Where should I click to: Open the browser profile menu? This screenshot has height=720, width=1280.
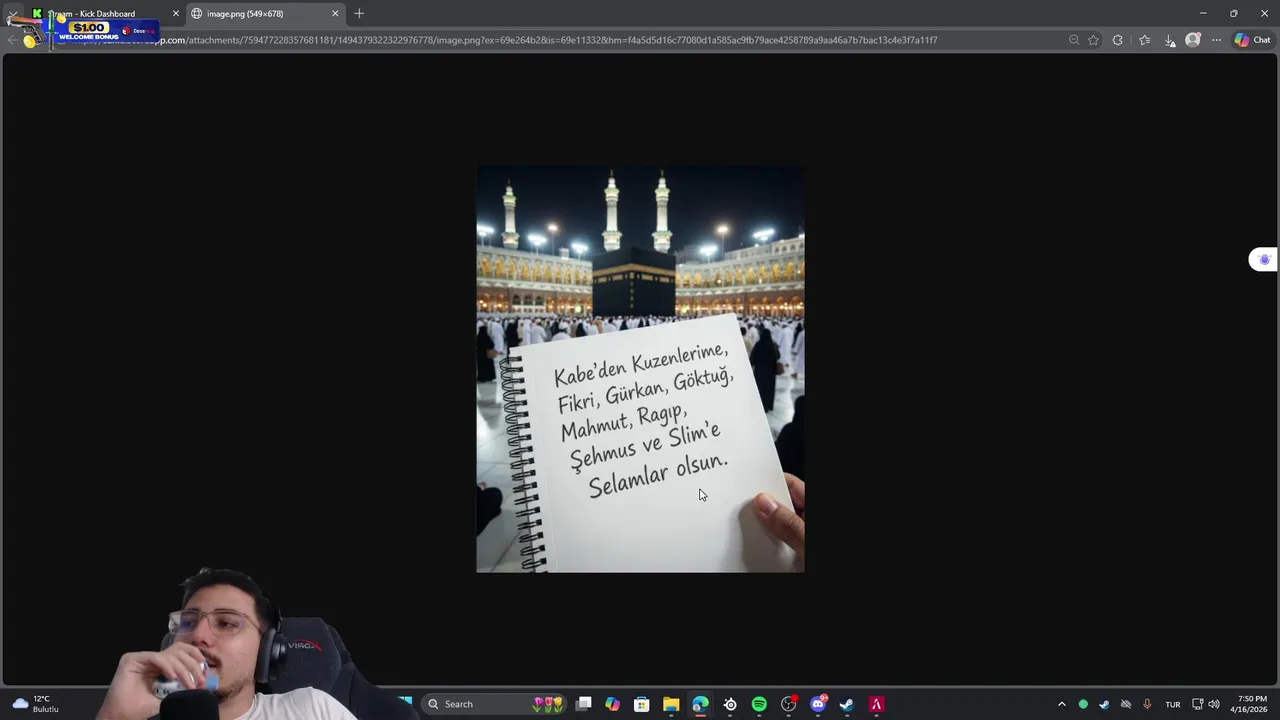1193,40
